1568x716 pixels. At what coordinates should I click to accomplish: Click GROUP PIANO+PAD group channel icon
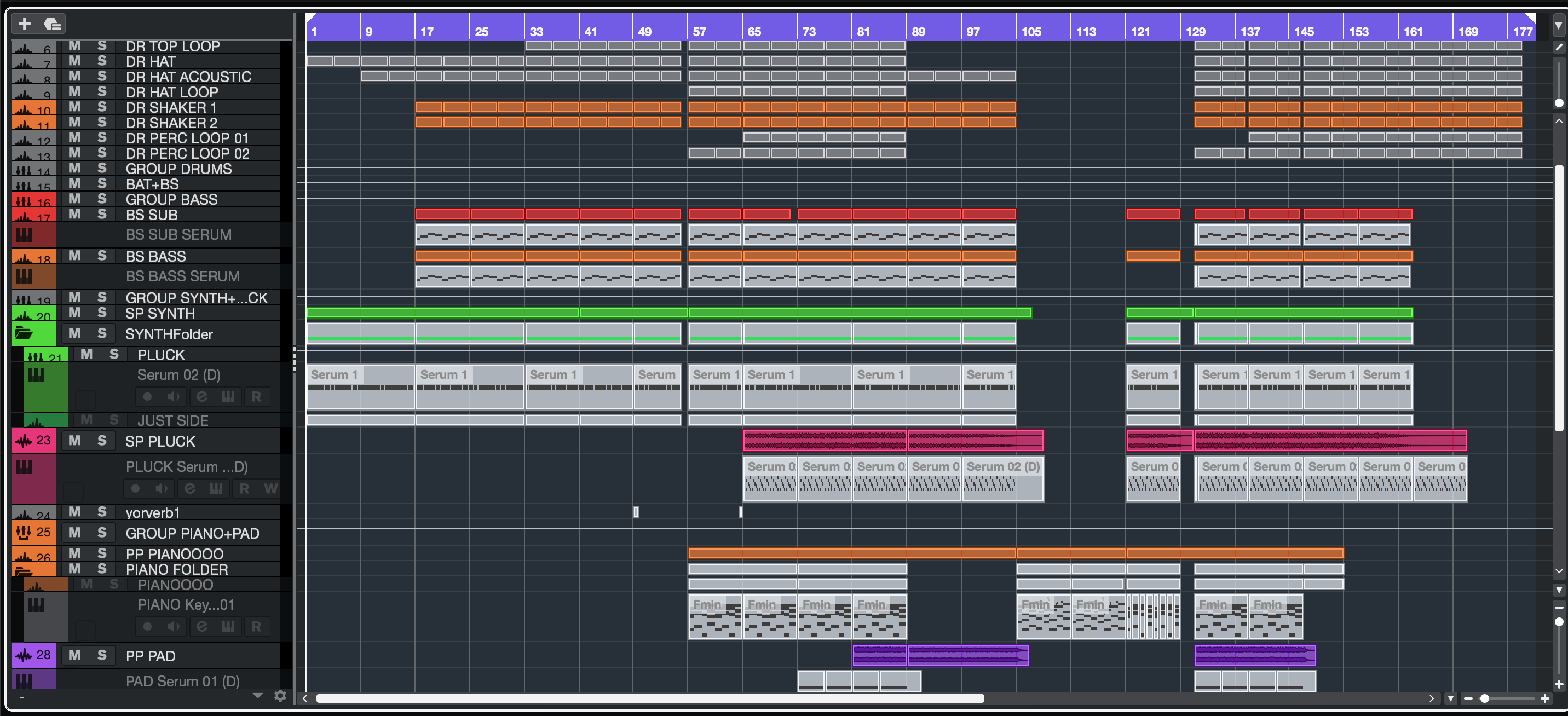pos(24,532)
